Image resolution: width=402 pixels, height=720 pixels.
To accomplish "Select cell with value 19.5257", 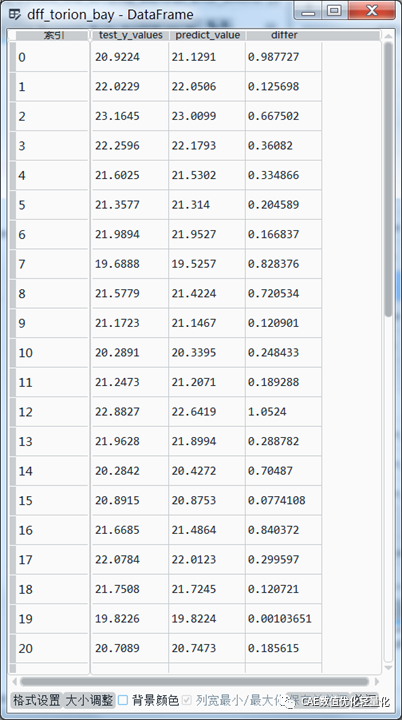I will (x=207, y=264).
